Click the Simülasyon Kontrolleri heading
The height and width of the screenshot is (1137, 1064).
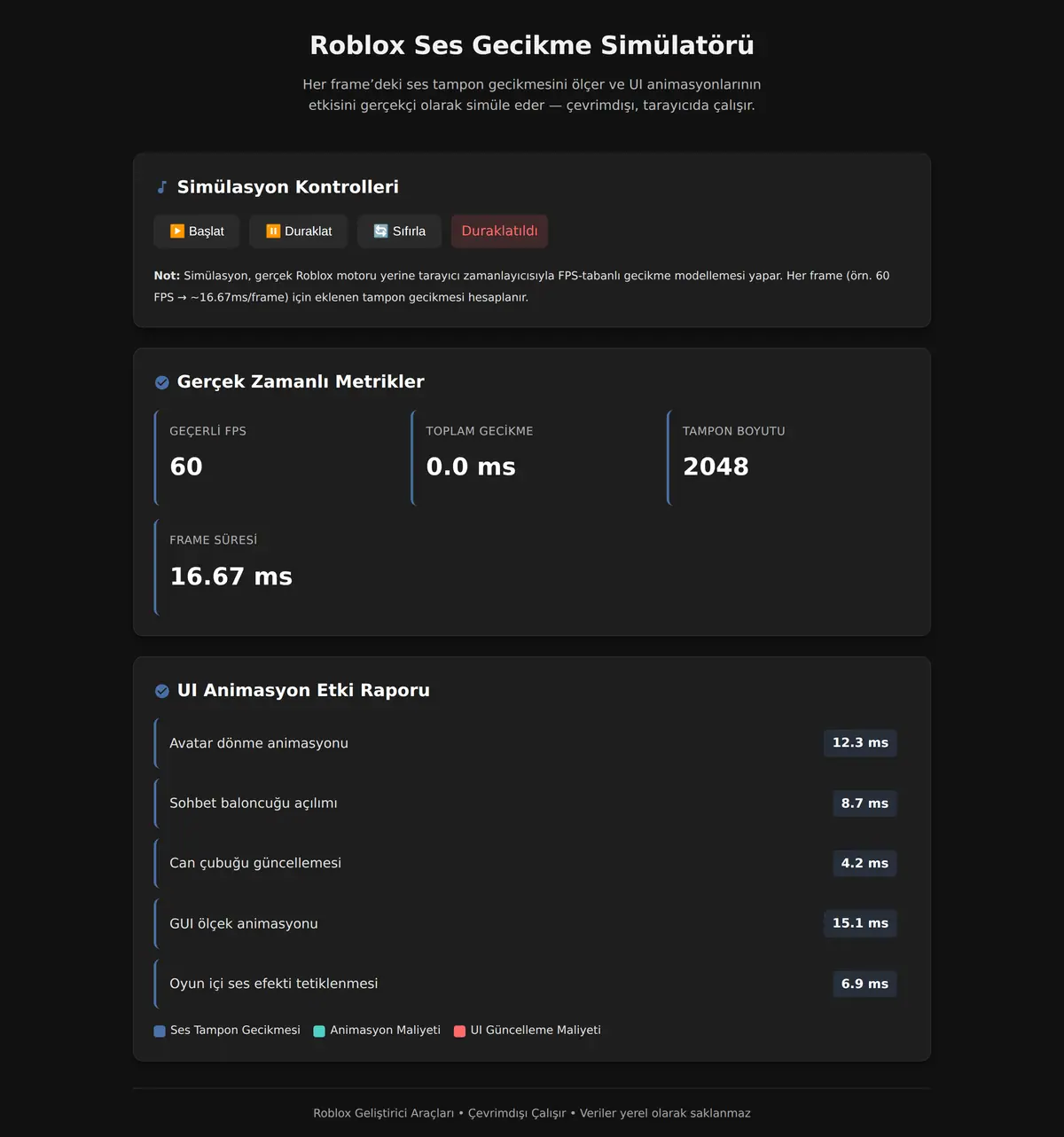coord(288,187)
